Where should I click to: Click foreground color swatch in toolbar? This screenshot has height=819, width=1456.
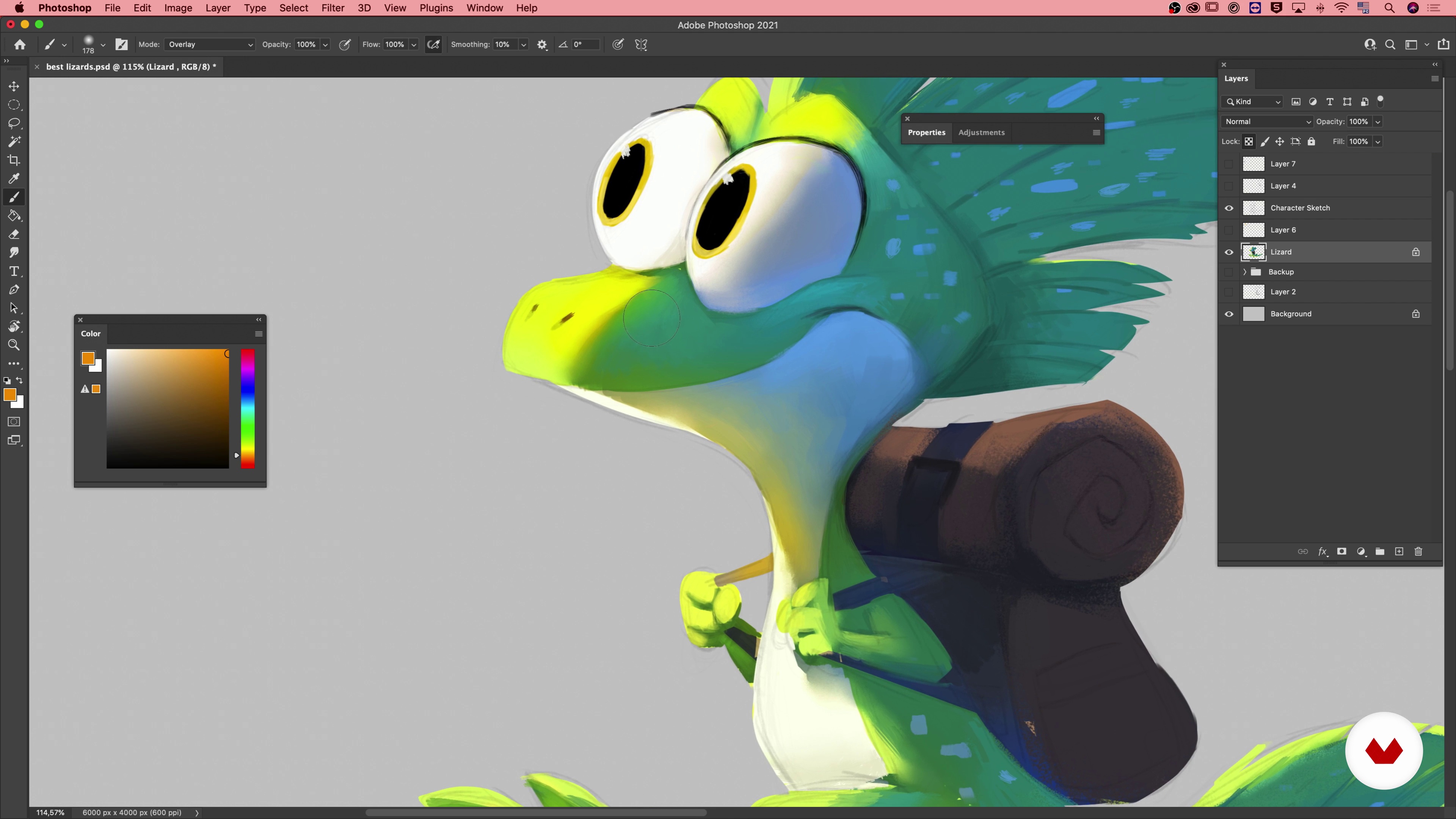(x=9, y=395)
